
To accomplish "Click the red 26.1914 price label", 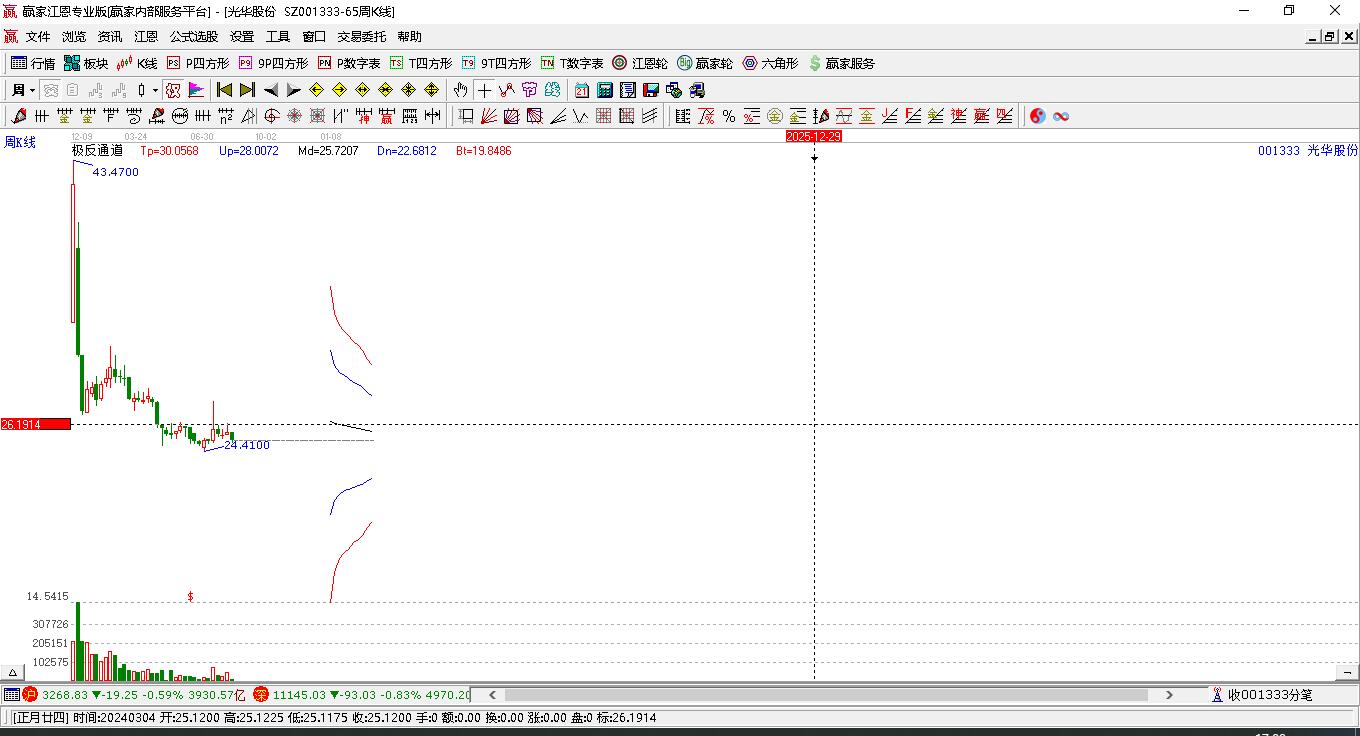I will coord(35,424).
